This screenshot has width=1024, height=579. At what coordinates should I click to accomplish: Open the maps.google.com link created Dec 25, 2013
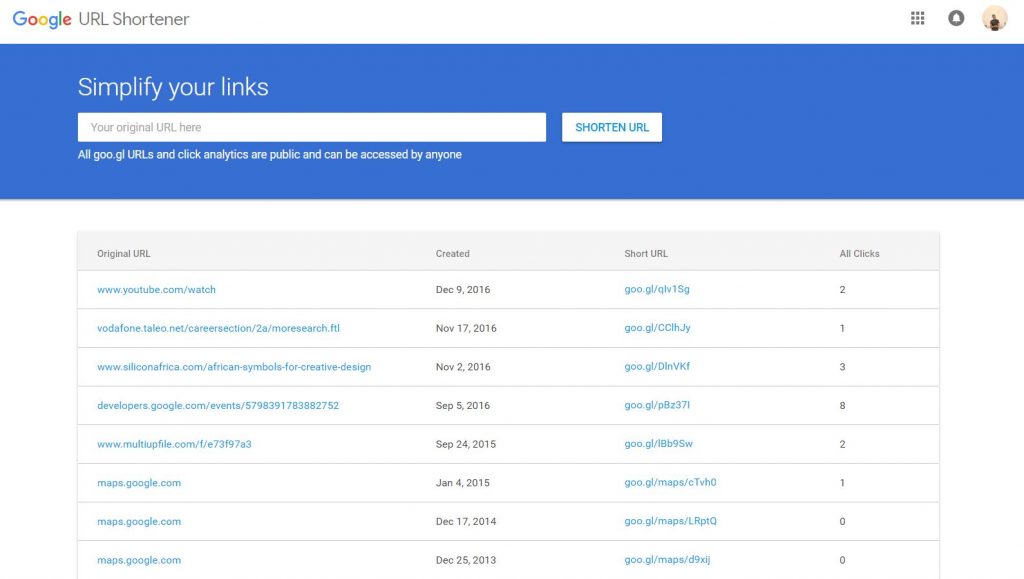[139, 560]
